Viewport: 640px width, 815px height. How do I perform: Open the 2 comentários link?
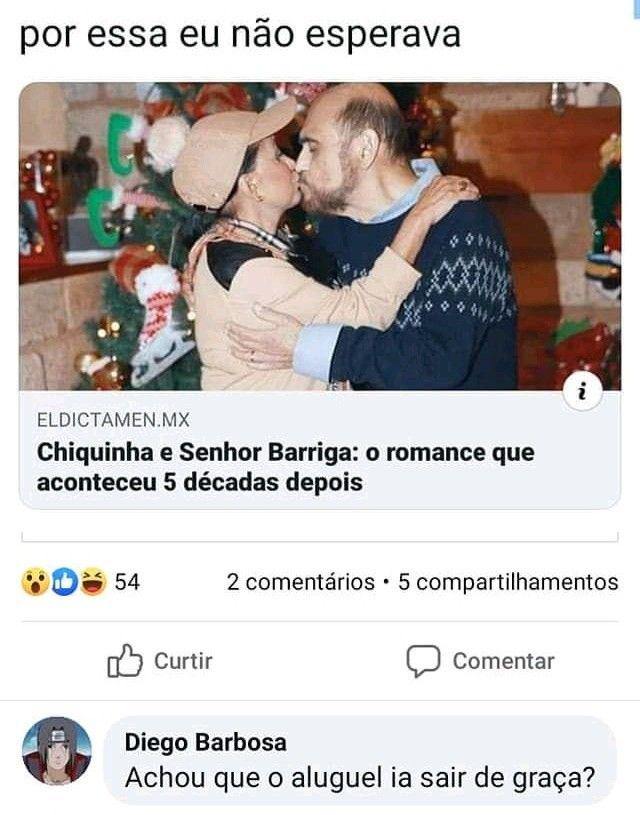pyautogui.click(x=301, y=582)
